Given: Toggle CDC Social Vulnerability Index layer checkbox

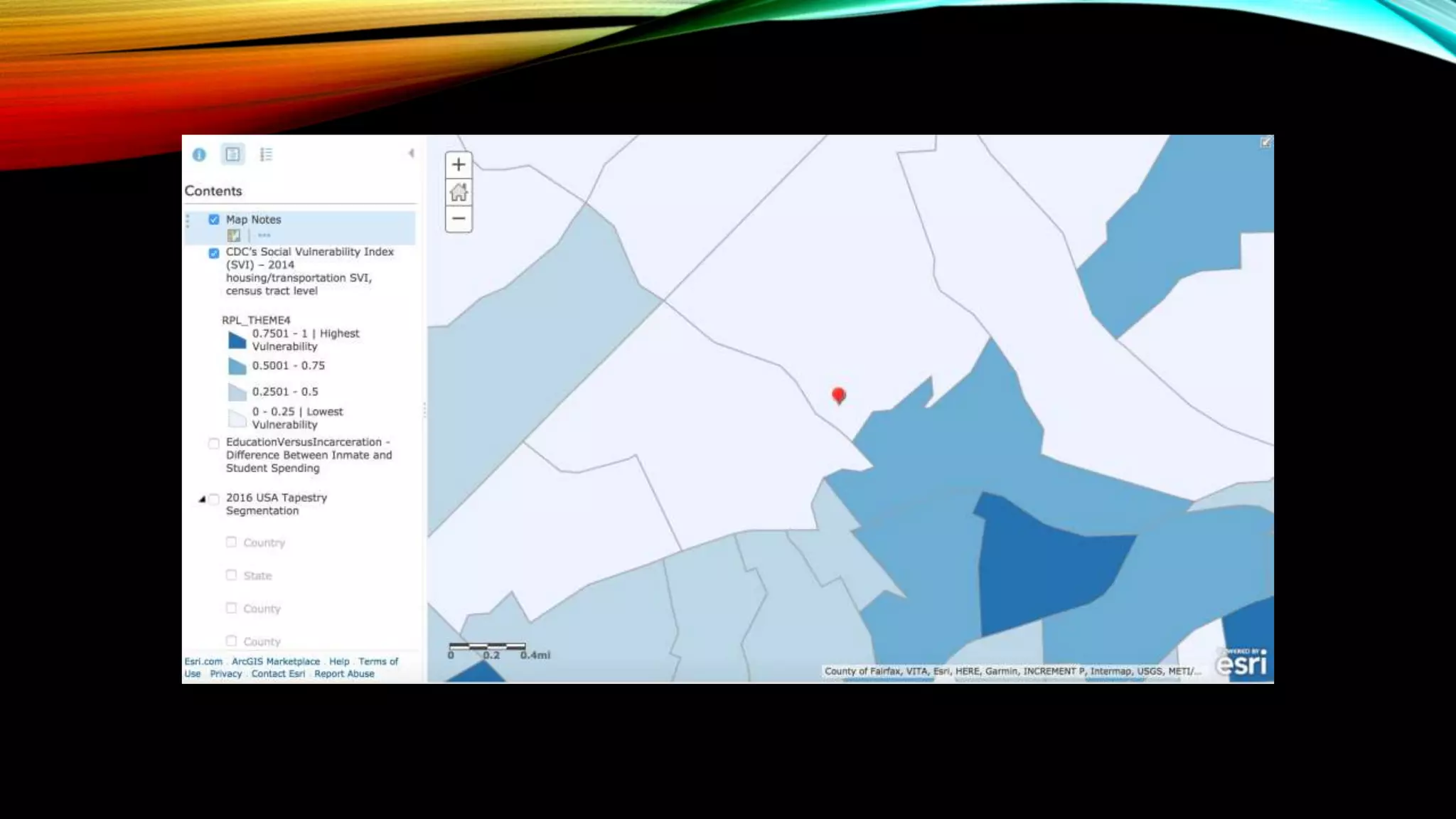Looking at the screenshot, I should [x=214, y=253].
